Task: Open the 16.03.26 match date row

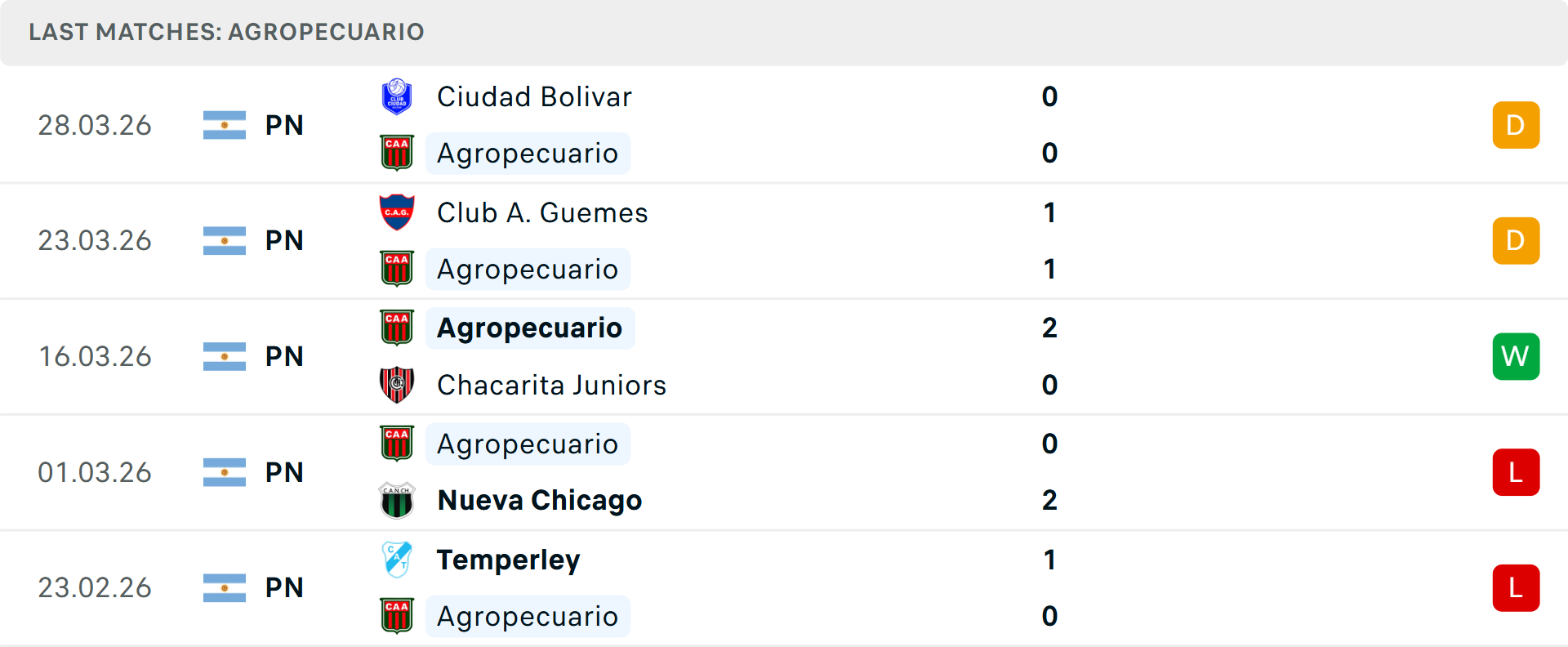Action: pyautogui.click(x=784, y=356)
